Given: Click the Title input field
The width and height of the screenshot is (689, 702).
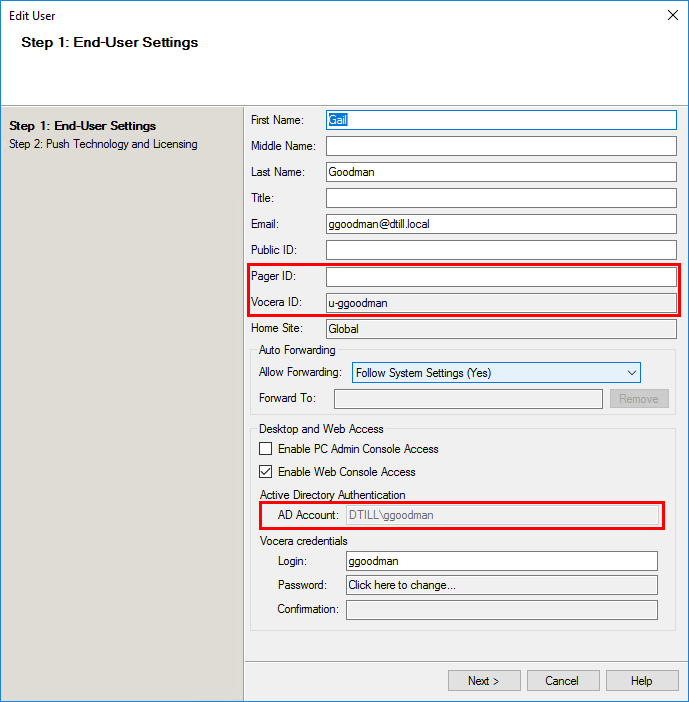Looking at the screenshot, I should [x=501, y=198].
